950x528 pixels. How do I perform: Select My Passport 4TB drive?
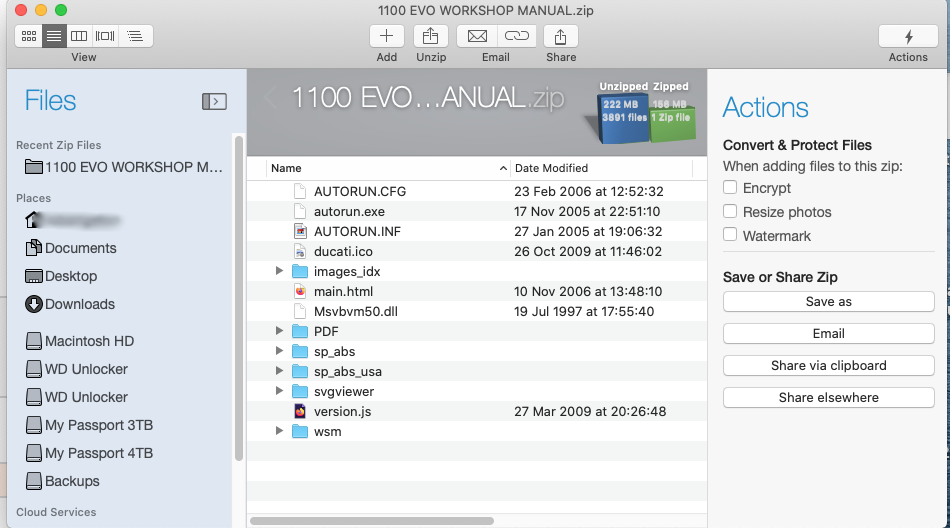click(x=89, y=453)
